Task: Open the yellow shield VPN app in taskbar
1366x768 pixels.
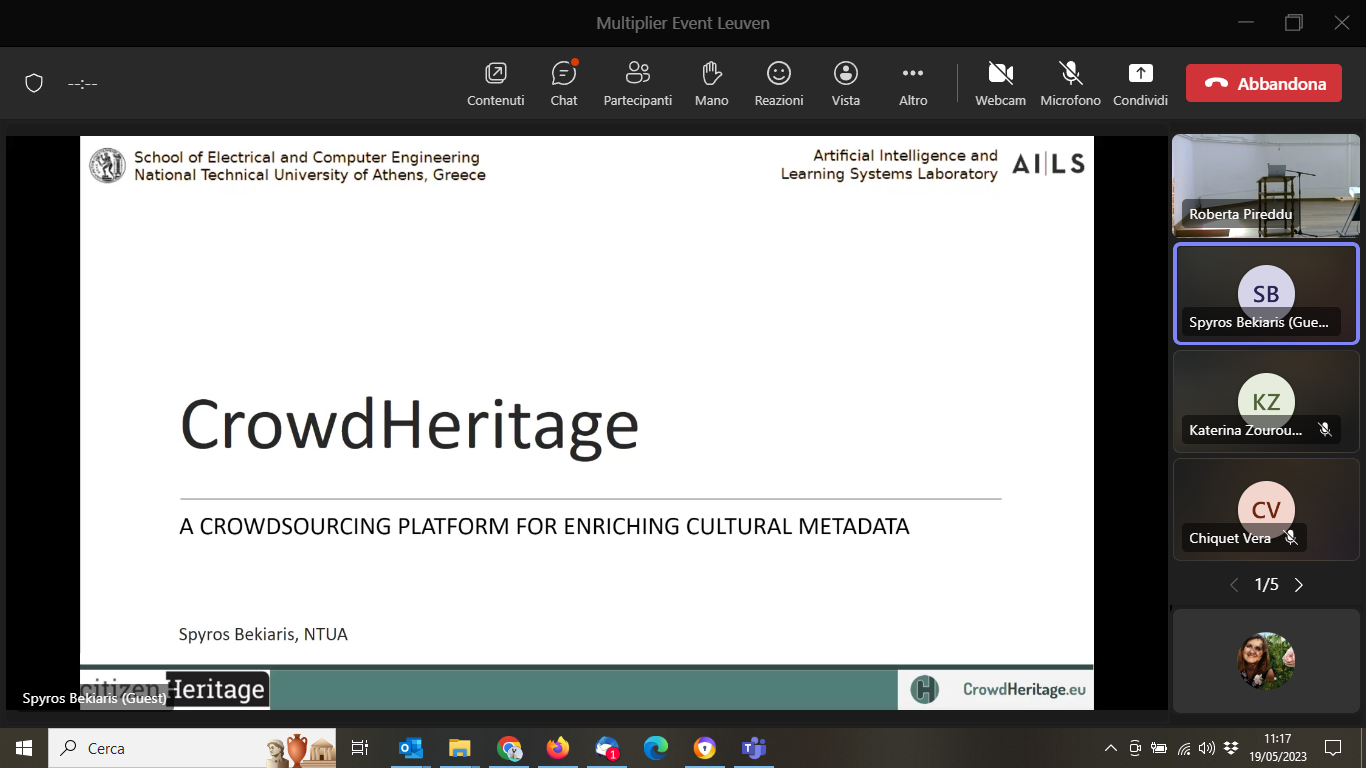Action: tap(705, 748)
